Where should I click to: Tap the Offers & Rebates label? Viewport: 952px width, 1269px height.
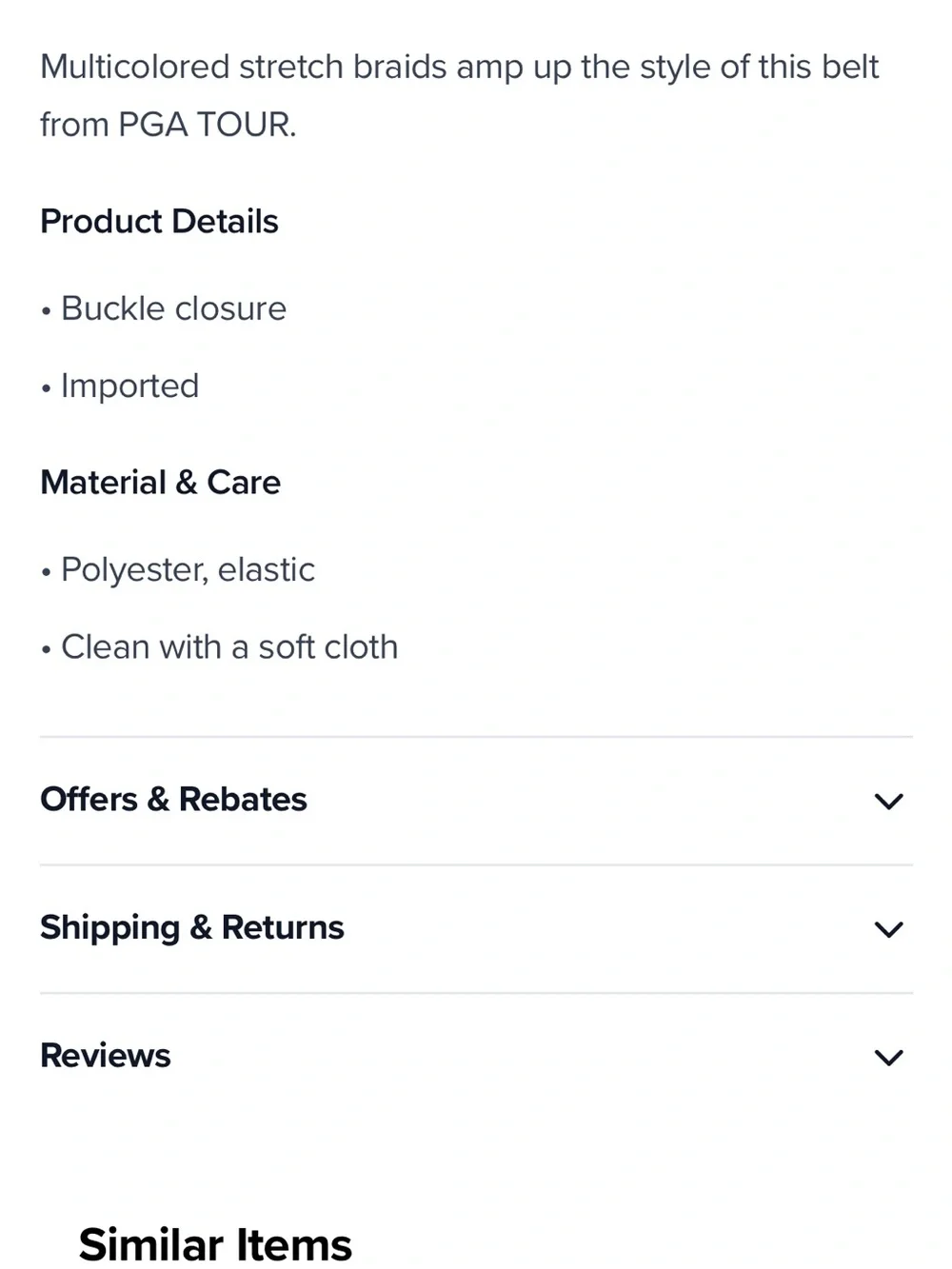[173, 800]
